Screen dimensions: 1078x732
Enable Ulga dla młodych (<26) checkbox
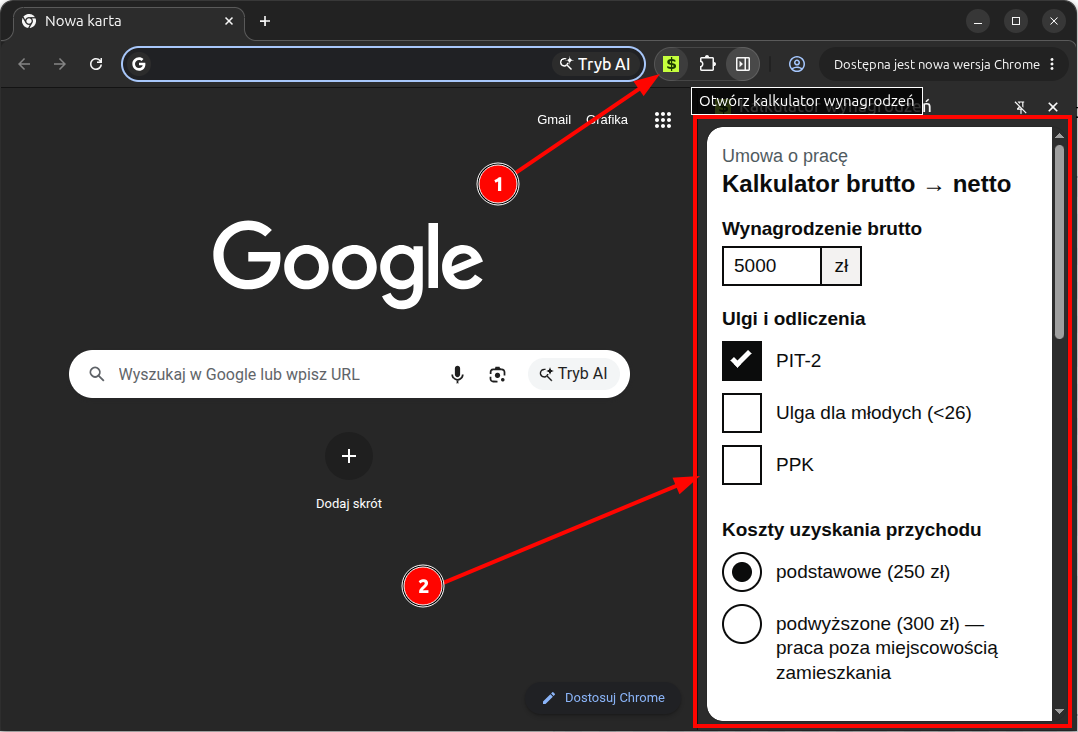pyautogui.click(x=741, y=412)
